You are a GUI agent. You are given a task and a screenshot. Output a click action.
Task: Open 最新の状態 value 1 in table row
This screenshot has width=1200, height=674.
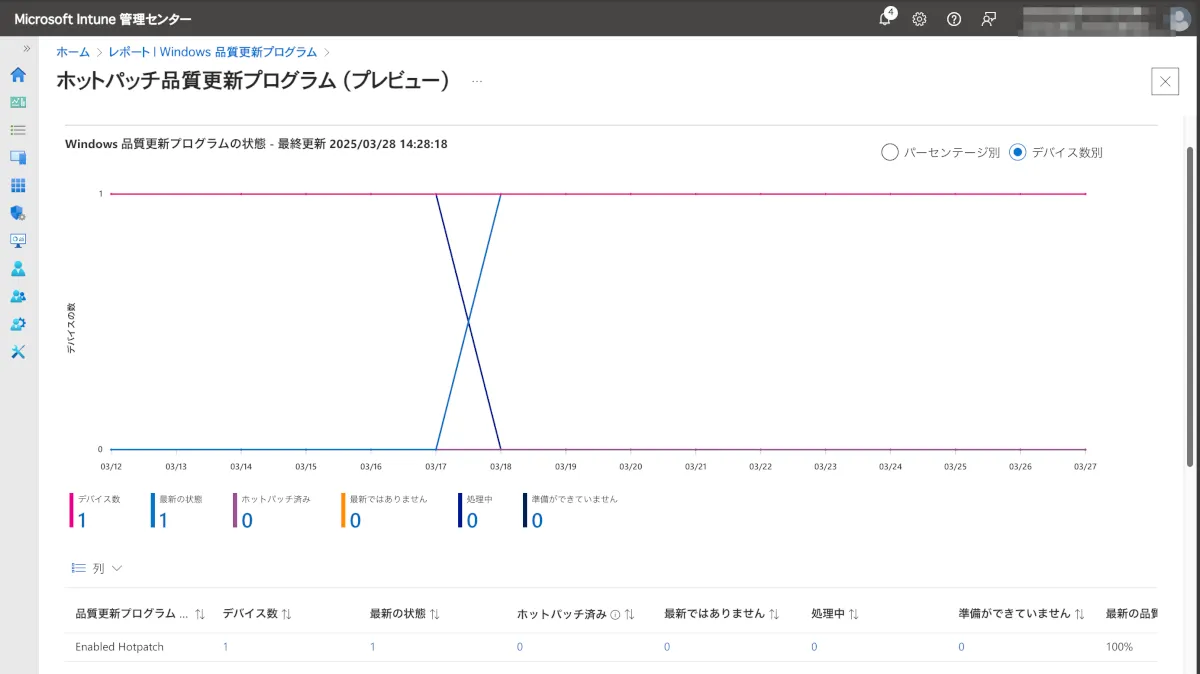tap(373, 647)
